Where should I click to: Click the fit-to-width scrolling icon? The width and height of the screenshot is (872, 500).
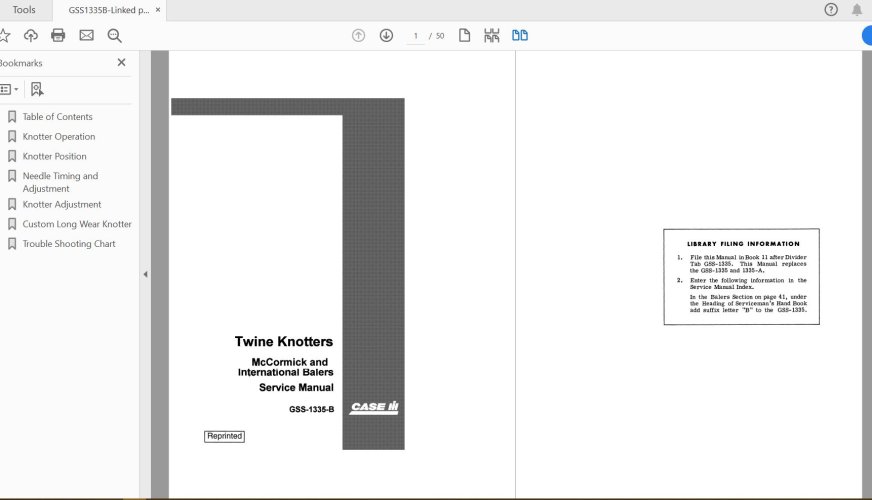click(x=492, y=36)
